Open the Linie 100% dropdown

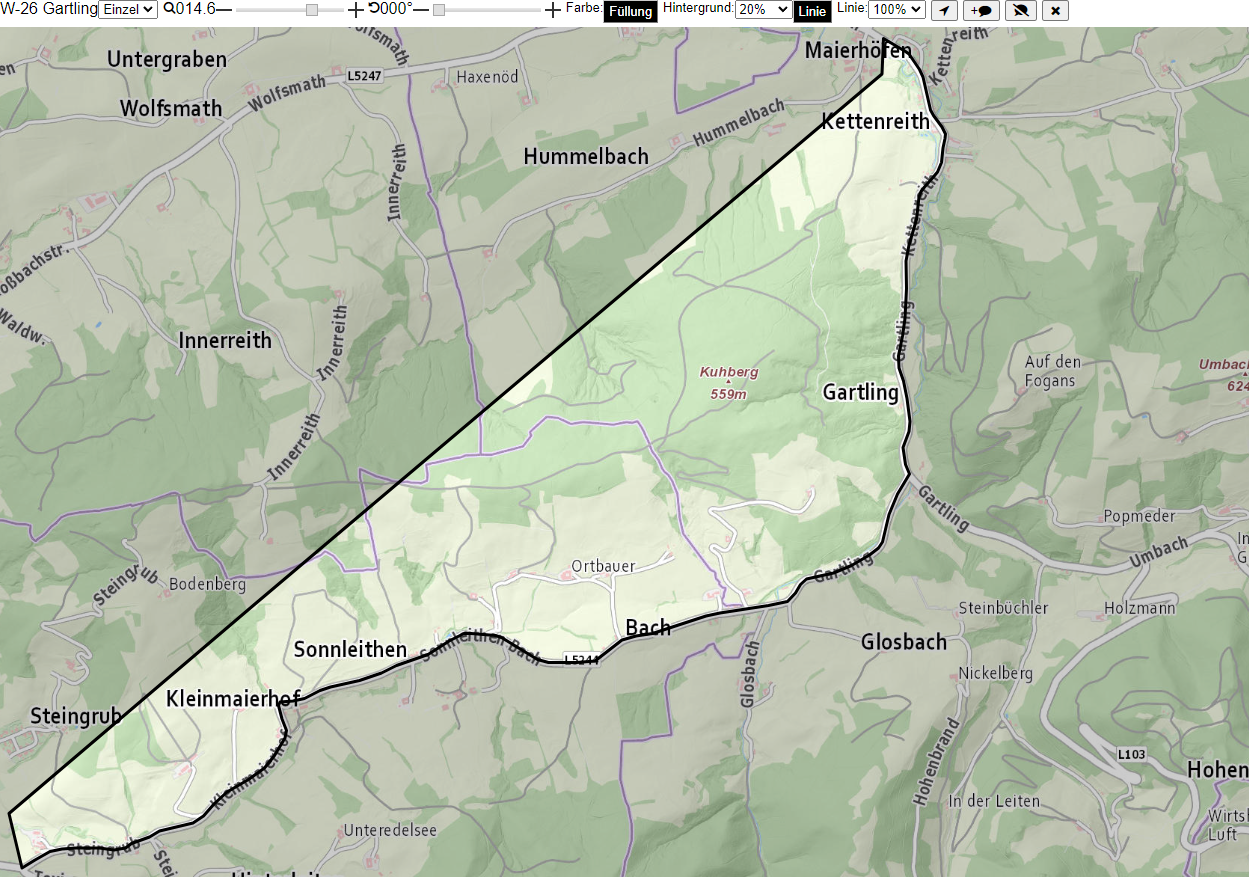[x=897, y=9]
